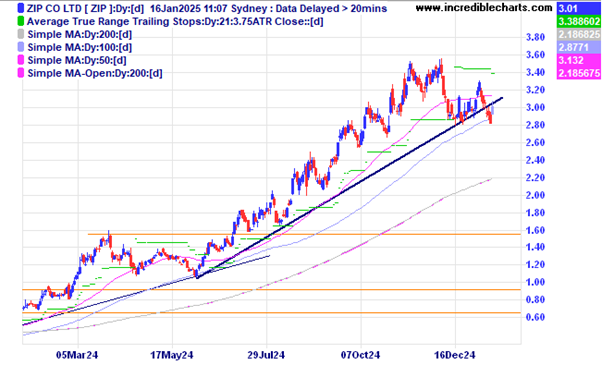Screen dimensions: 602x365
Task: Open the www.incrediblecharts.com link
Action: (x=484, y=8)
